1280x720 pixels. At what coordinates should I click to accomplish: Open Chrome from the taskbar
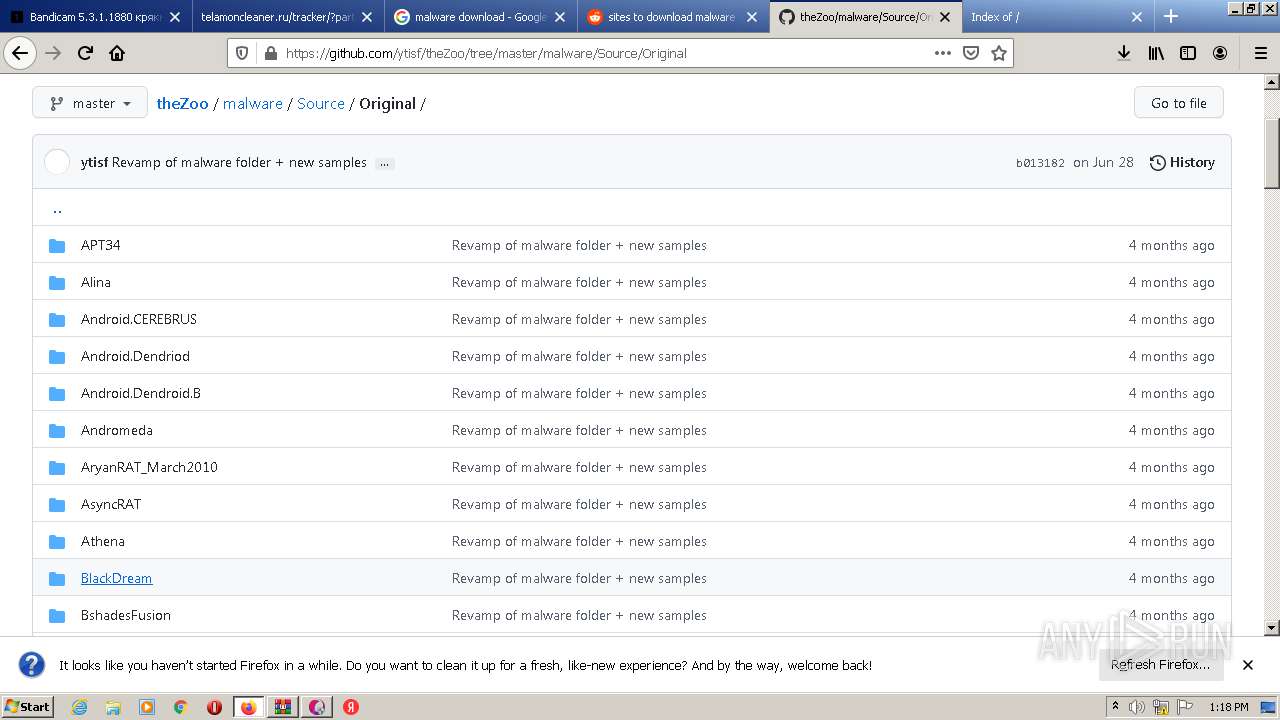pos(180,707)
